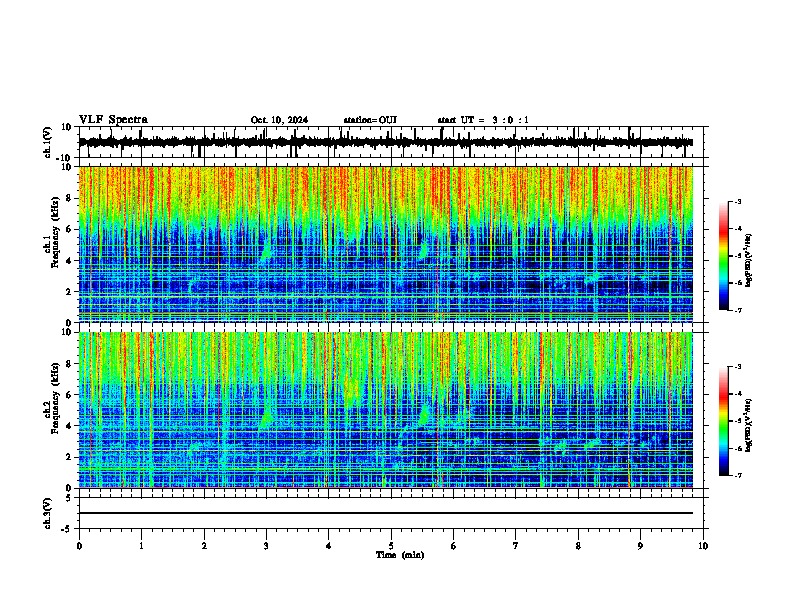Click the ch.1 spectrogram color scale bar
The image size is (792, 612).
[723, 256]
